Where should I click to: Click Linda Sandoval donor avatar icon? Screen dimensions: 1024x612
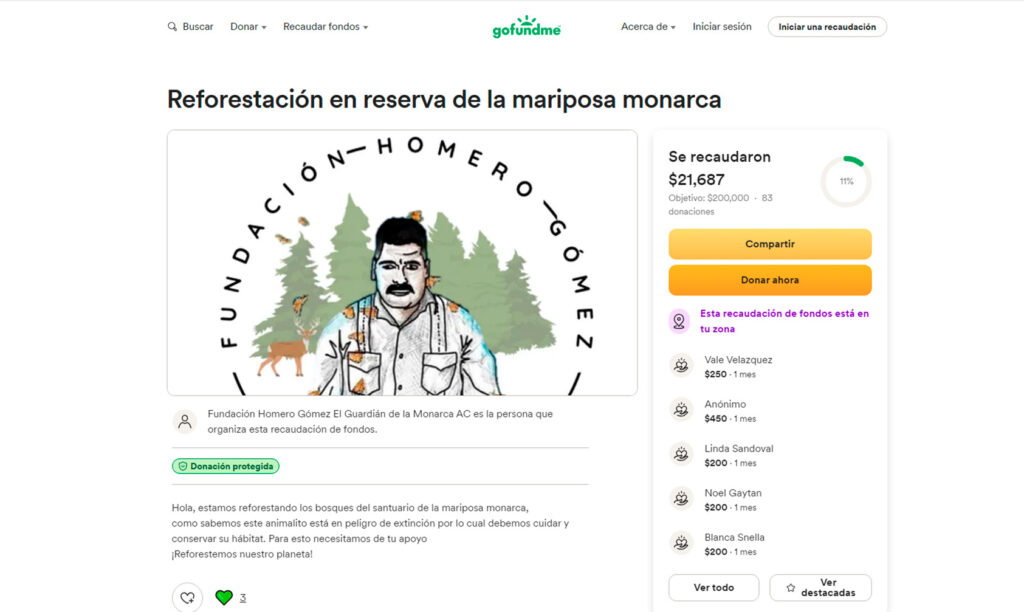(681, 455)
